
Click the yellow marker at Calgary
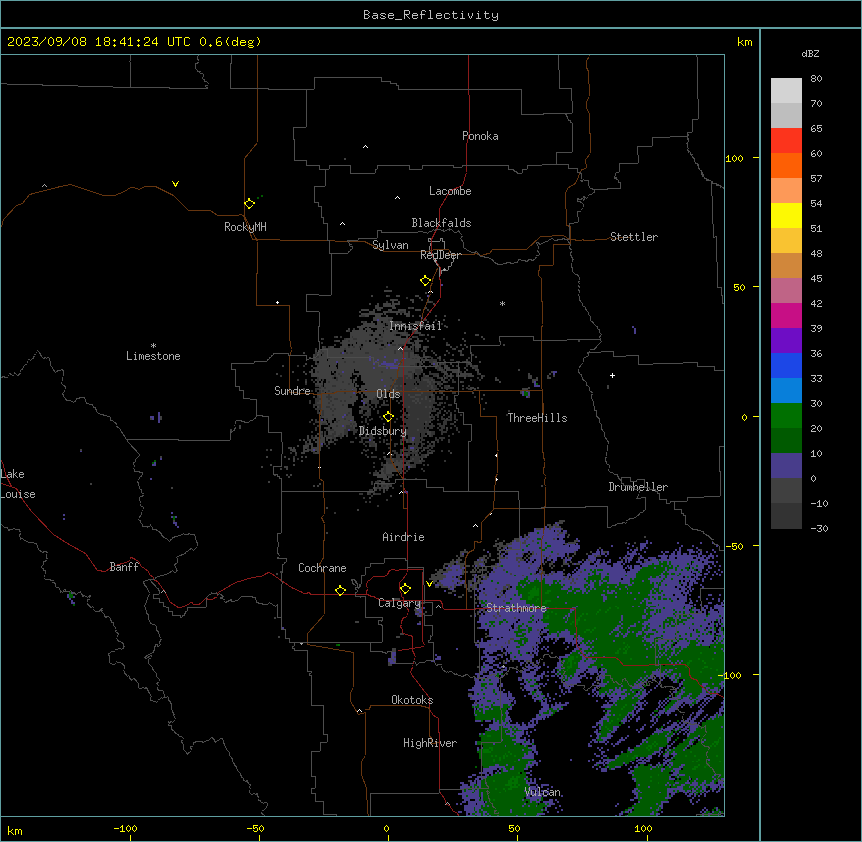405,589
